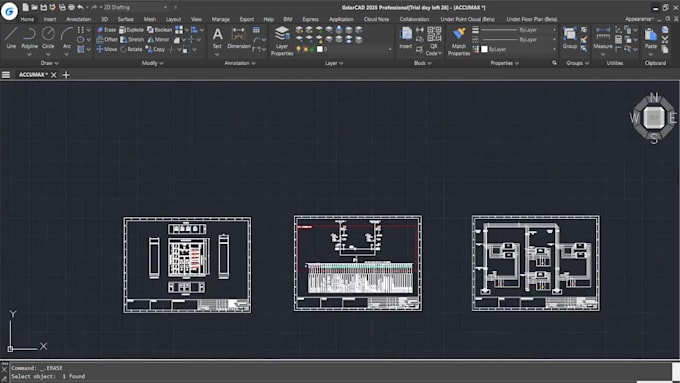Select the Polyline tool
This screenshot has width=680, height=383.
pyautogui.click(x=29, y=37)
